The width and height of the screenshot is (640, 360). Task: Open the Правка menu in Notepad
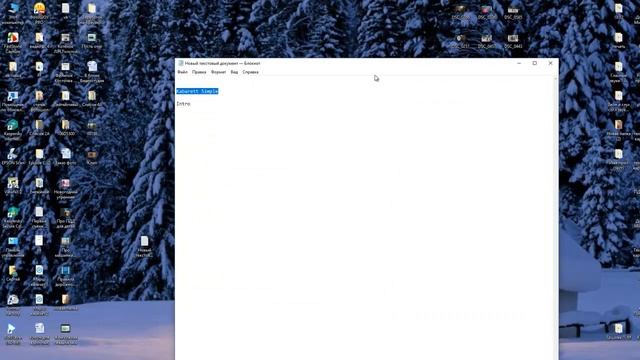tap(199, 72)
